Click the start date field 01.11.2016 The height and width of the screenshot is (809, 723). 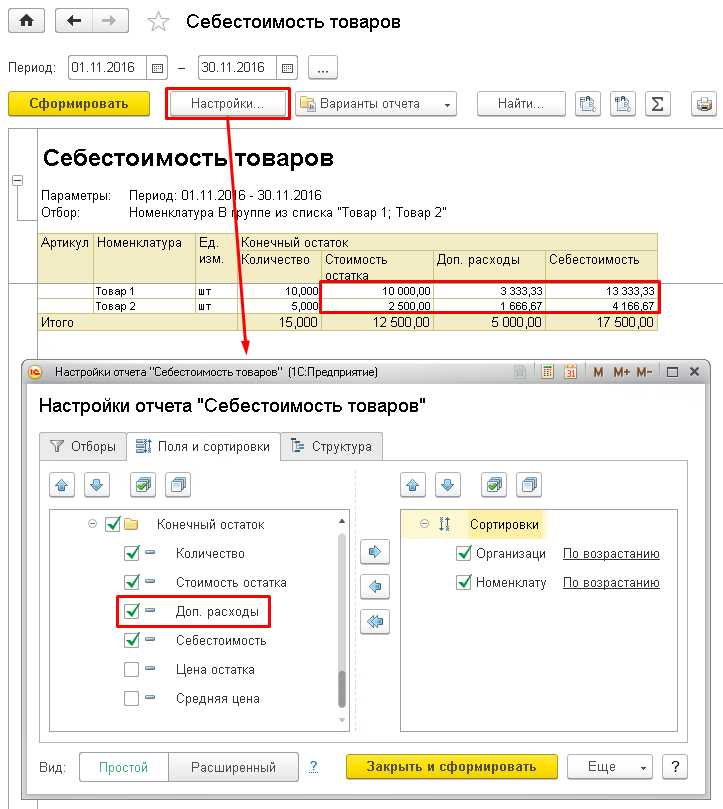pos(108,68)
